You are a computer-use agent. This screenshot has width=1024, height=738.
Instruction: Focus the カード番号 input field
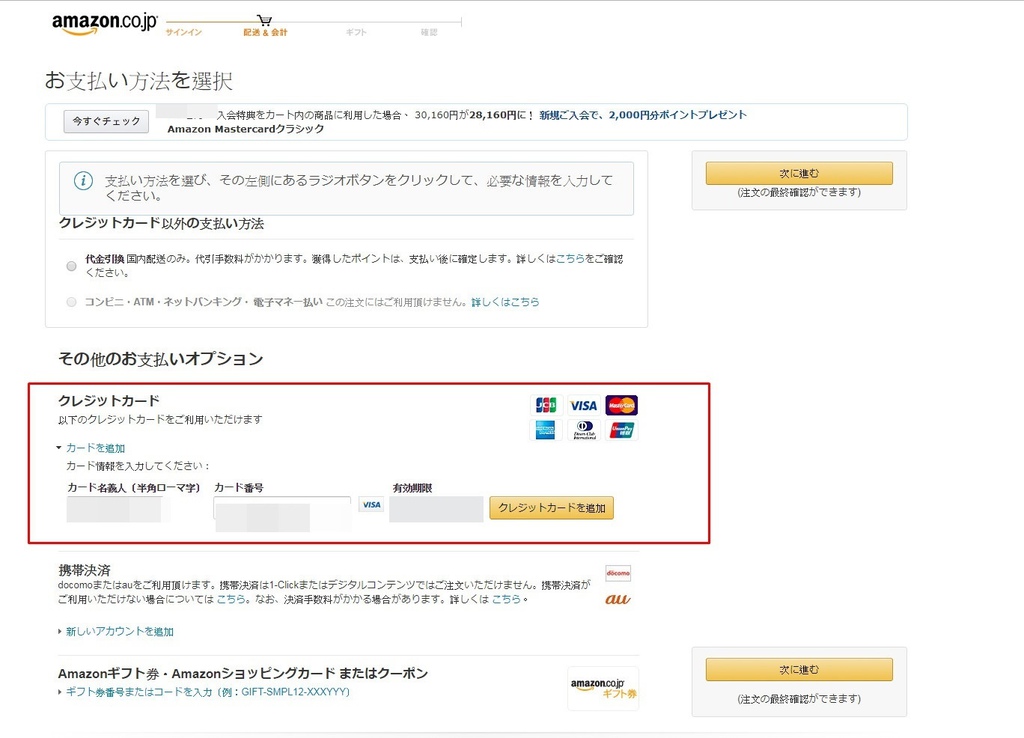[282, 509]
